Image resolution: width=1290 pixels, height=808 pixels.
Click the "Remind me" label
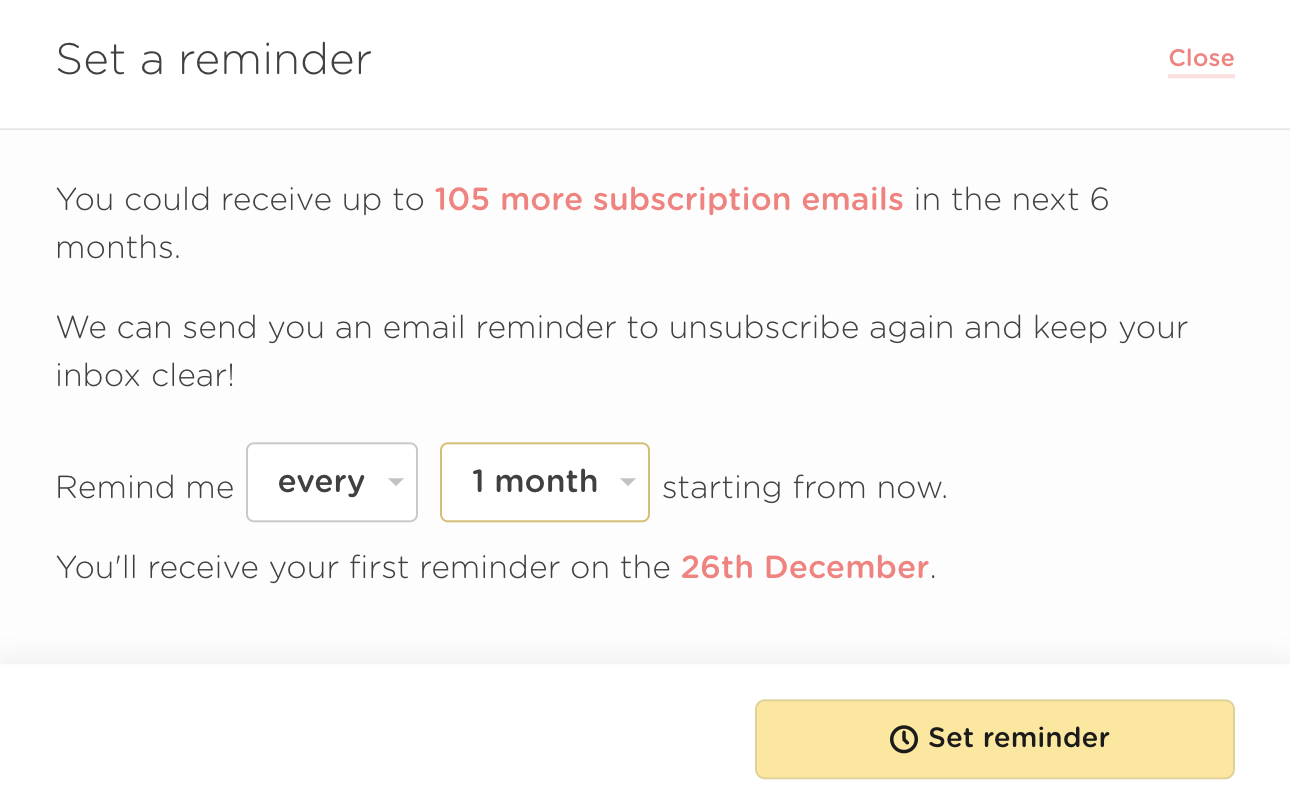click(145, 488)
